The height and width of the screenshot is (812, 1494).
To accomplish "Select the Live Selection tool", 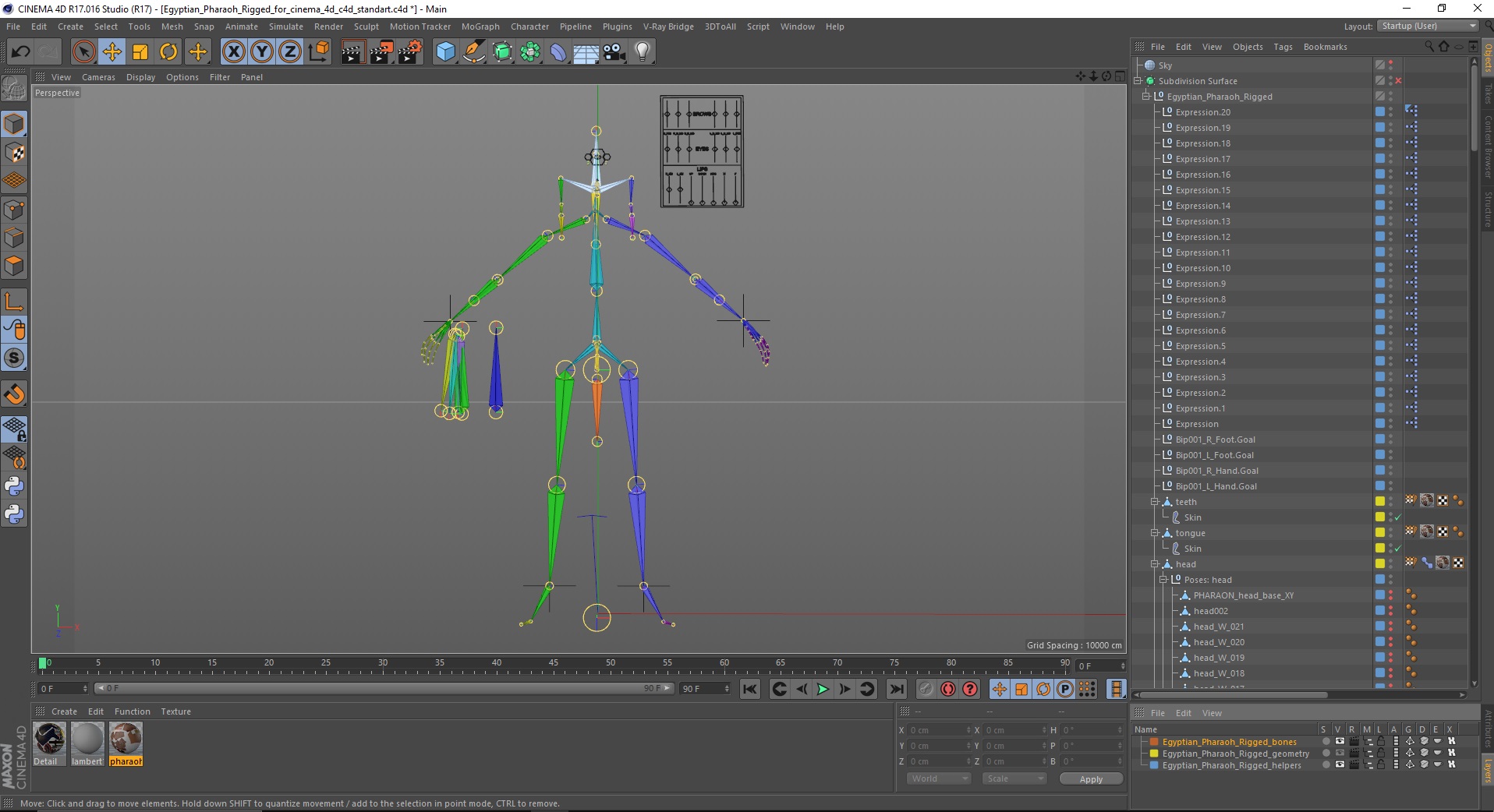I will [x=83, y=52].
